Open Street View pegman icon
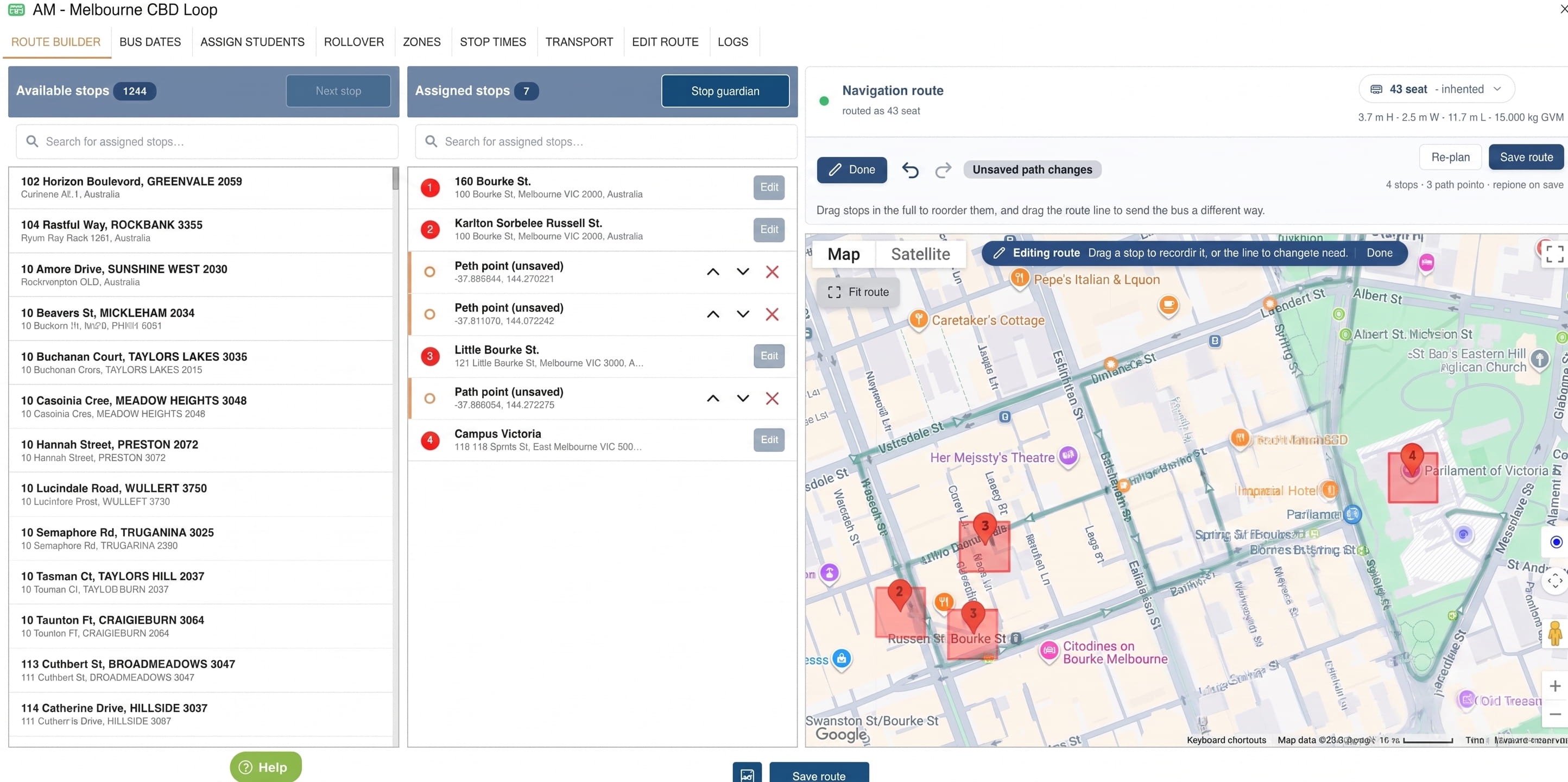1568x782 pixels. pos(1554,633)
